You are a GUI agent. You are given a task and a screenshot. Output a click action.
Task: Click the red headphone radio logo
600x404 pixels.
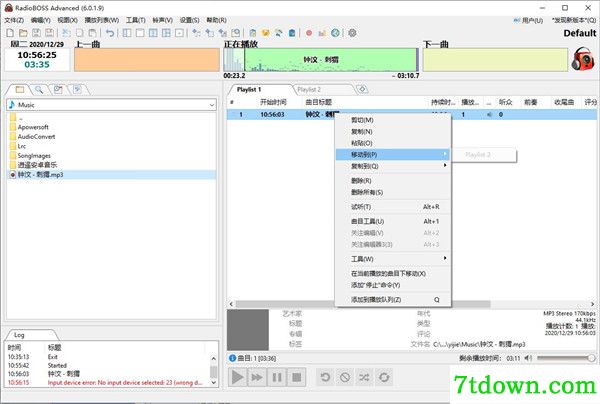click(583, 59)
